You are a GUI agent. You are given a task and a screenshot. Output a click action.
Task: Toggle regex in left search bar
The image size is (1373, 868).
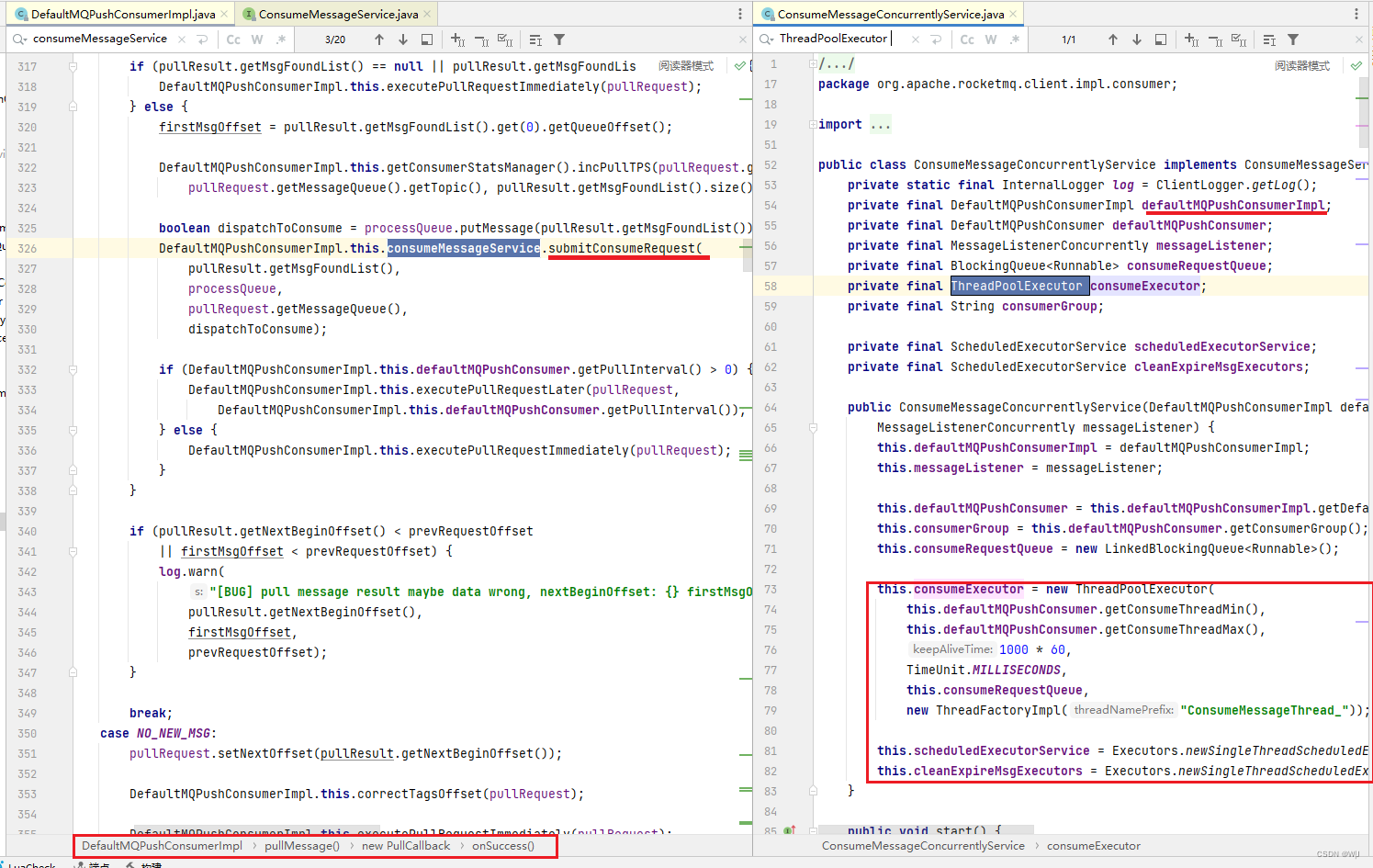click(281, 39)
